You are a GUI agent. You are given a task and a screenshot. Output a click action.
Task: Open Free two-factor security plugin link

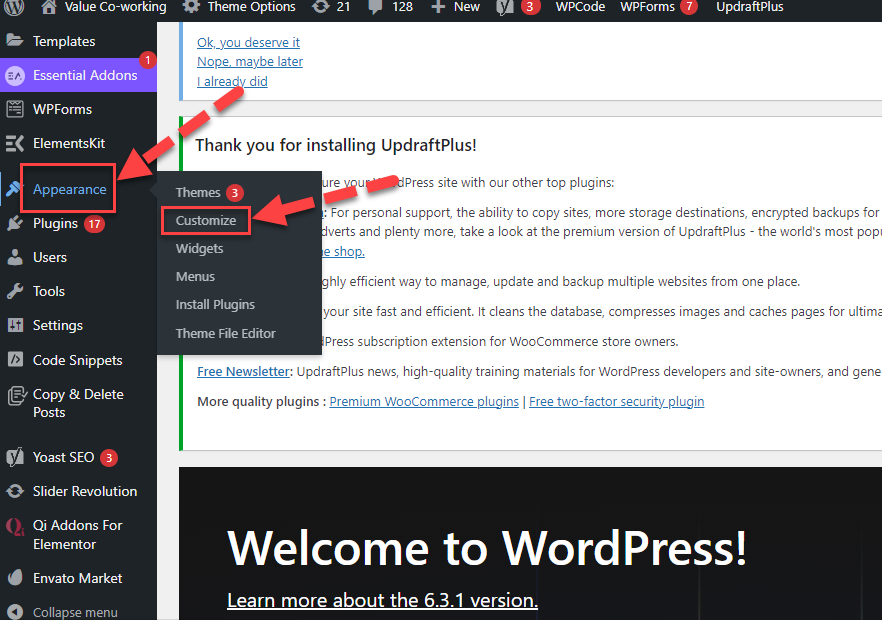(616, 401)
